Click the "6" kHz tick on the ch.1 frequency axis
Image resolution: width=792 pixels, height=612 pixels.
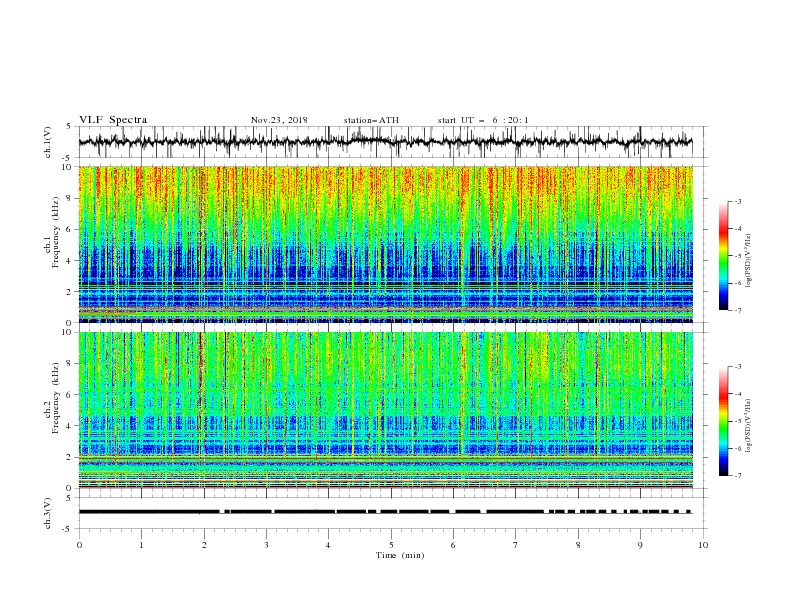pyautogui.click(x=70, y=230)
